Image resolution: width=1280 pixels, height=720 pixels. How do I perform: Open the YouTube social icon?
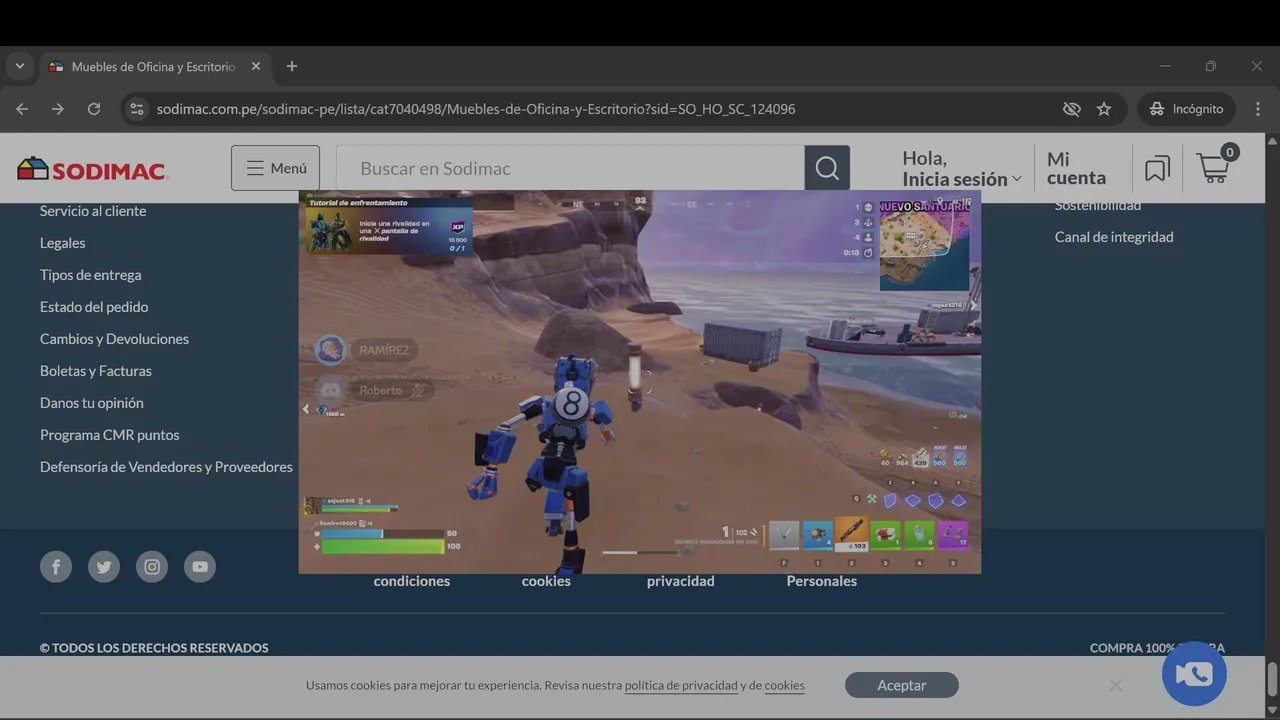(x=200, y=567)
